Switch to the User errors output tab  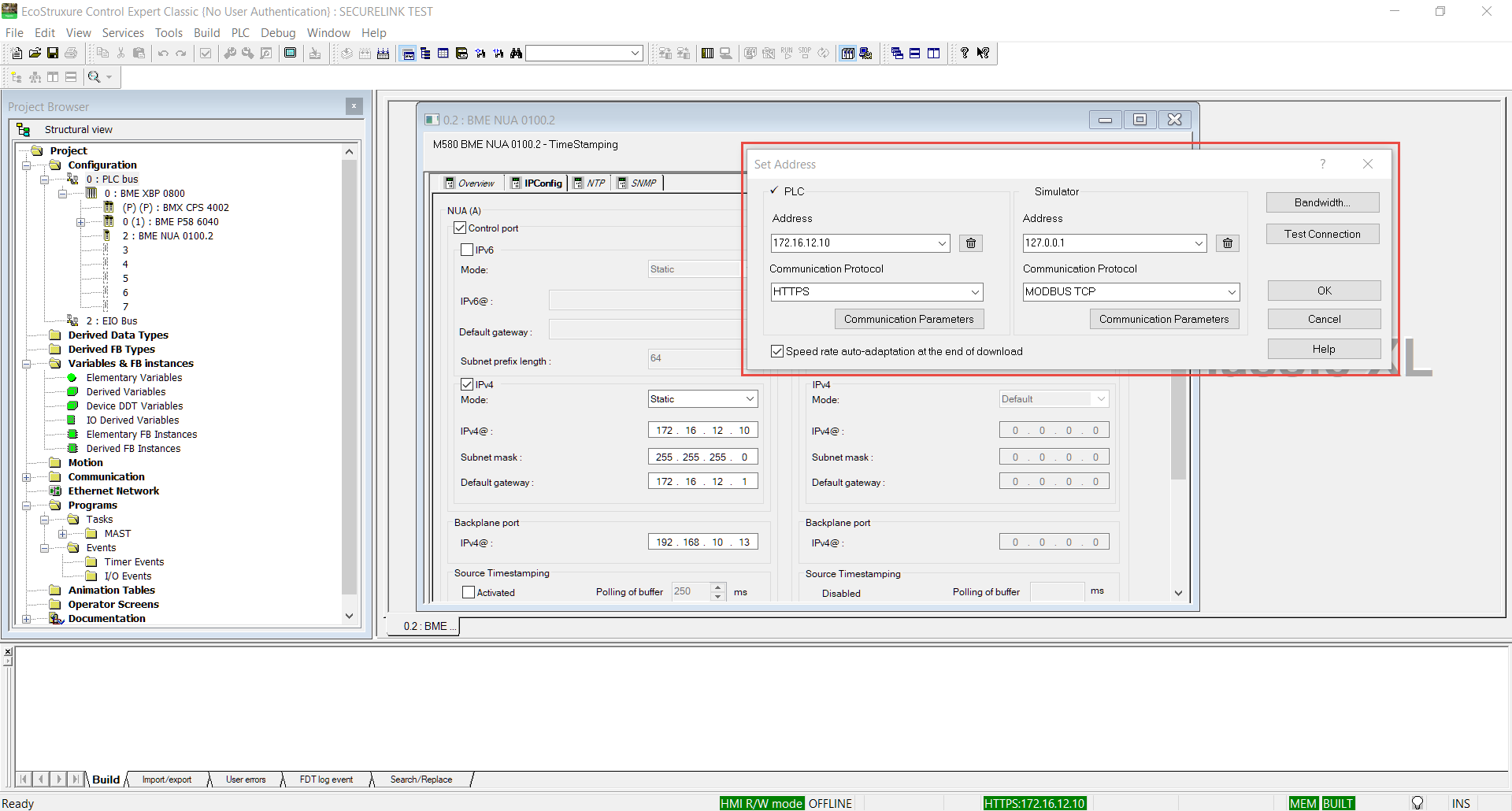[246, 780]
